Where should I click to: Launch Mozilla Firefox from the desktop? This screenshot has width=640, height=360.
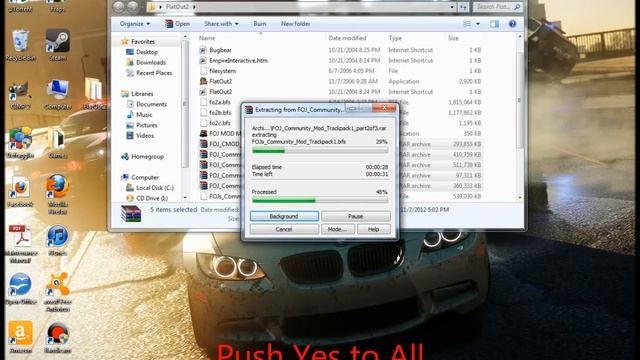click(57, 195)
